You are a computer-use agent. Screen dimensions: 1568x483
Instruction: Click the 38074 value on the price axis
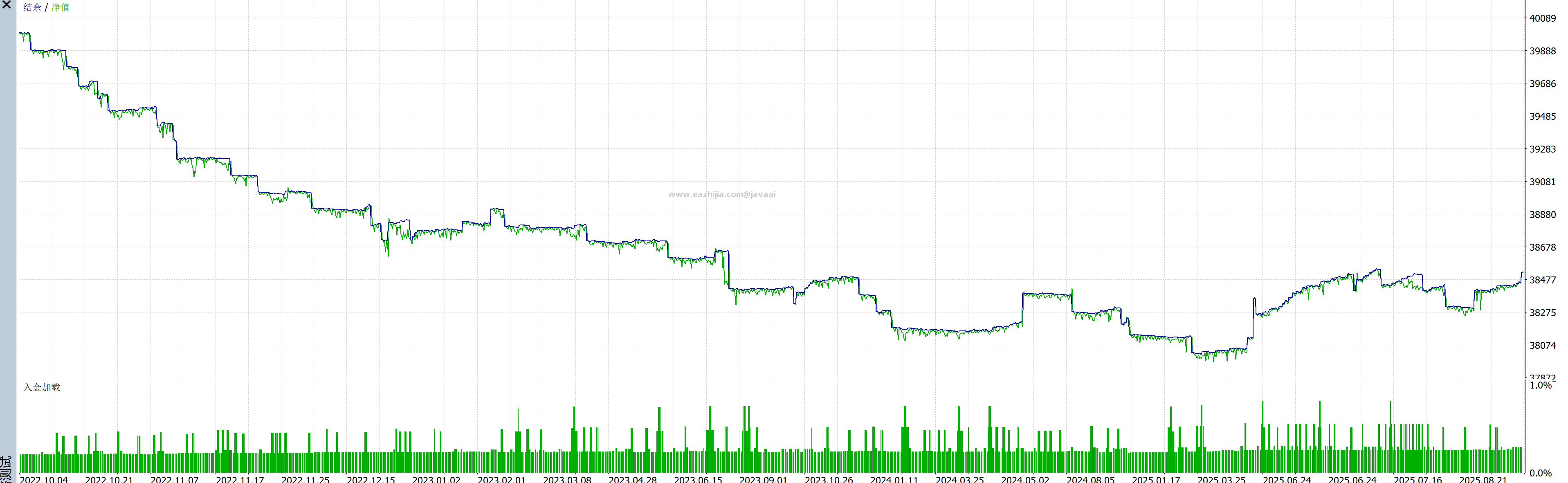(1542, 345)
